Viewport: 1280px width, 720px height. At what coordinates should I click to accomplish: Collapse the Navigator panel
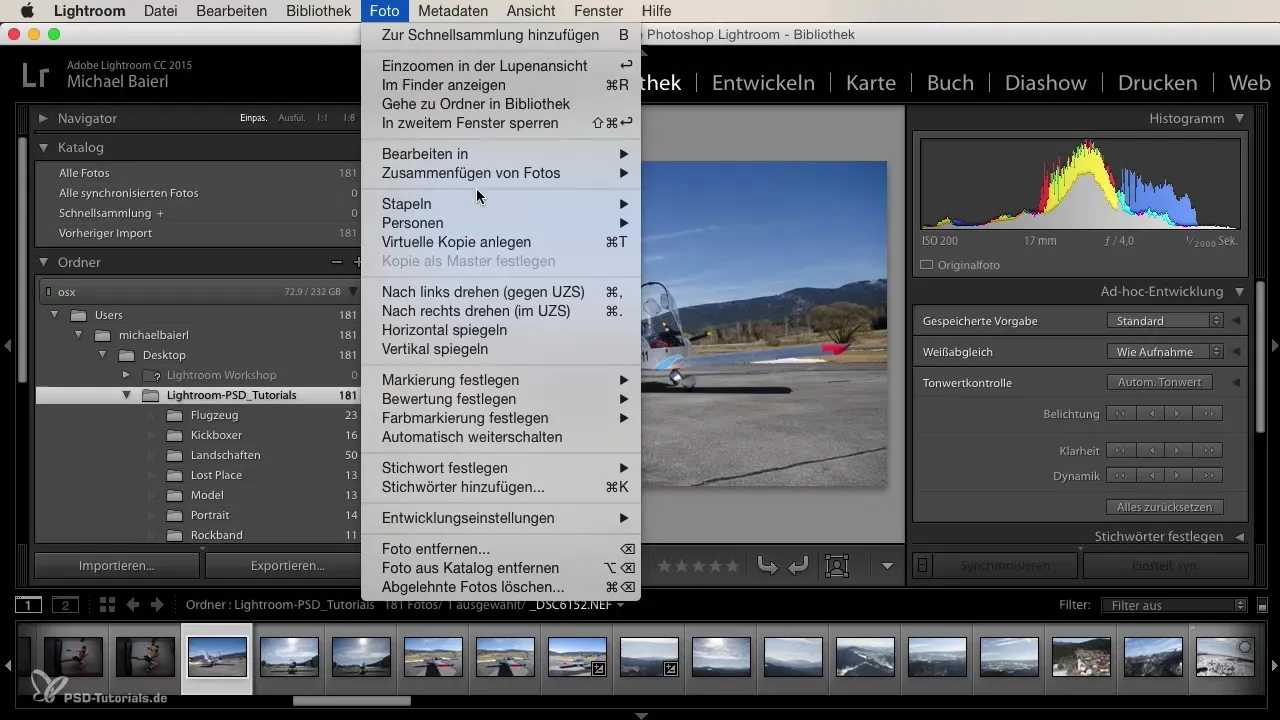(x=44, y=118)
